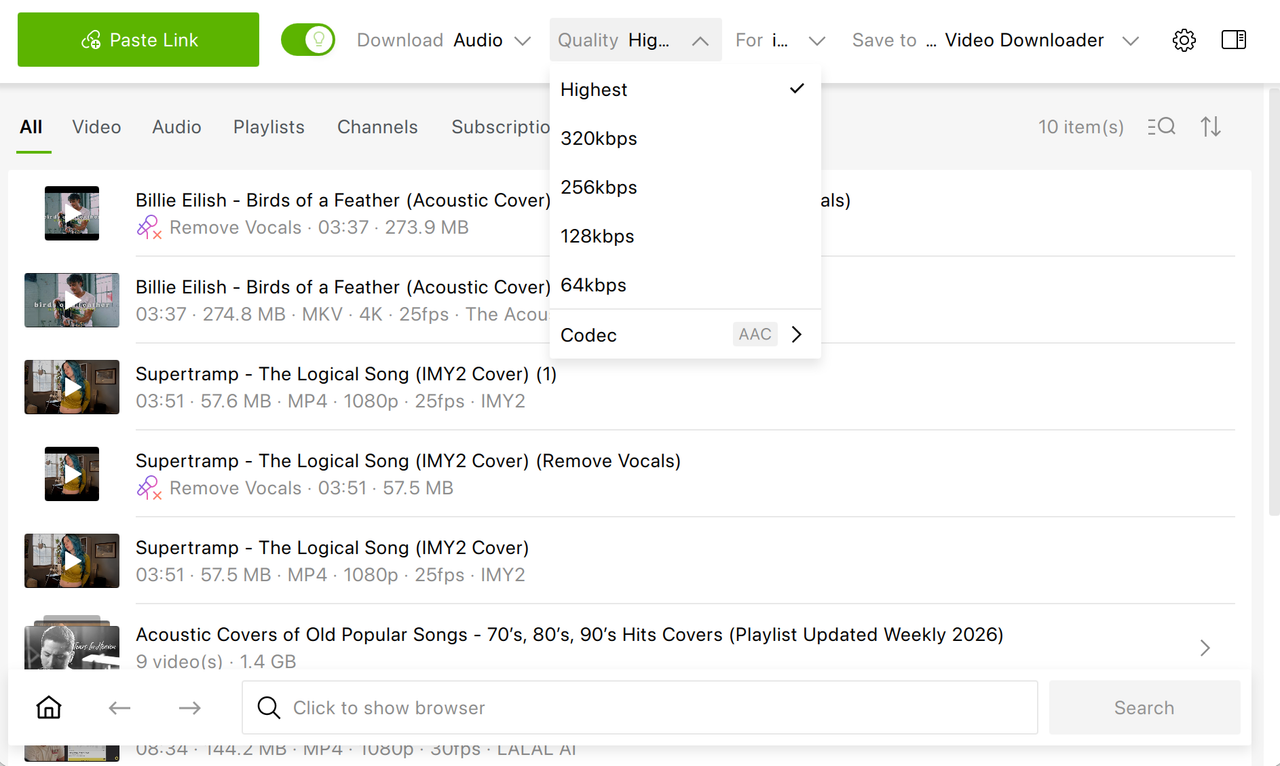Expand the Acoustic Covers playlist chevron

(x=1205, y=648)
